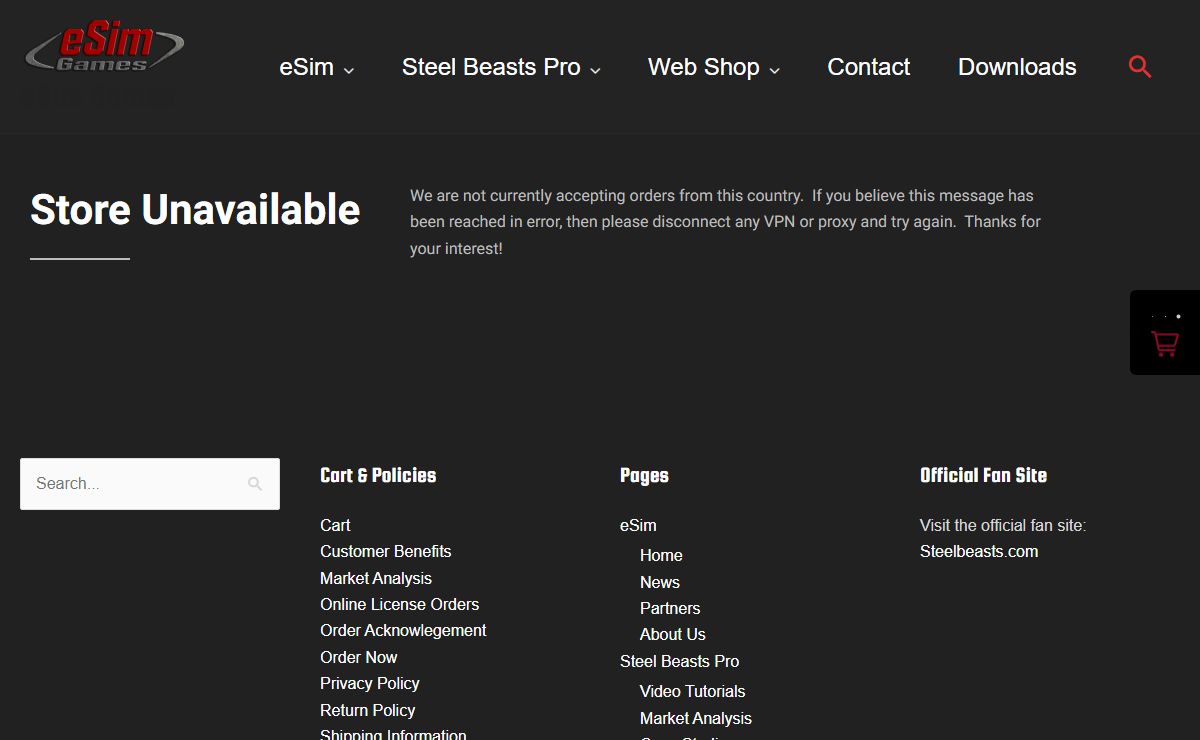Open the Return Policy link
Screen dimensions: 1200x740
coord(367,710)
